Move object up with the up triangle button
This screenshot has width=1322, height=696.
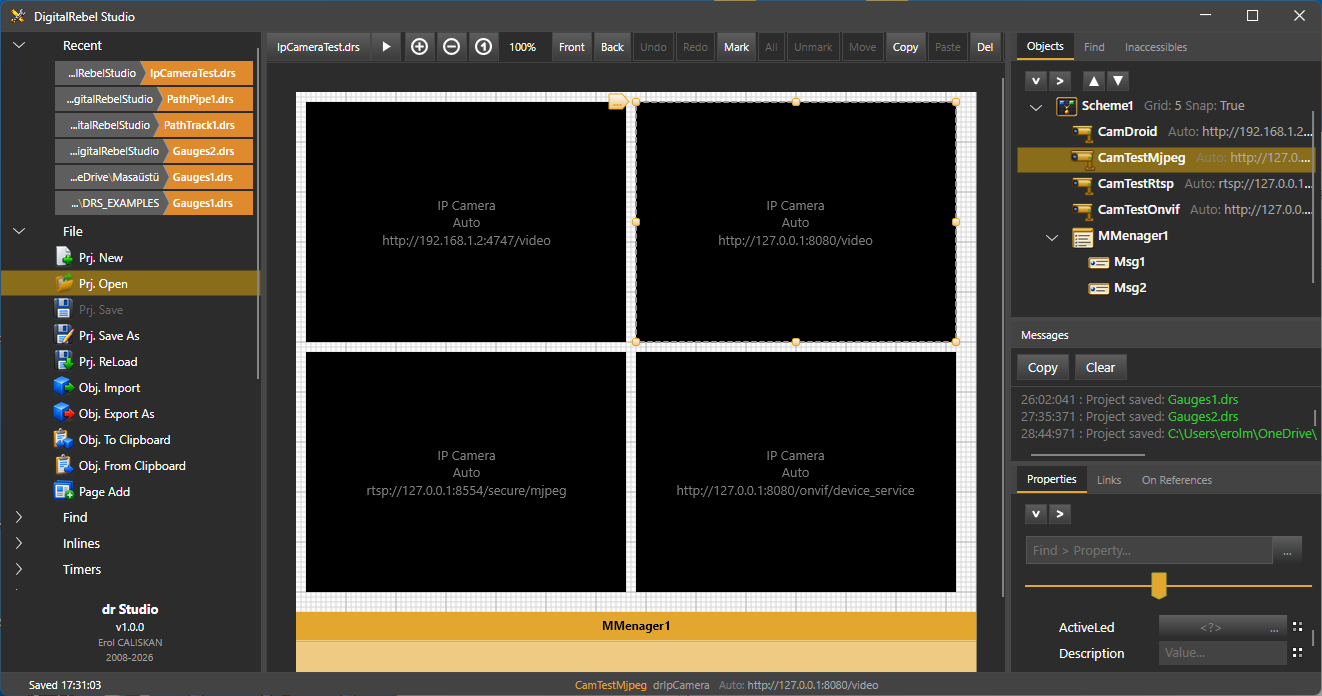tap(1094, 80)
